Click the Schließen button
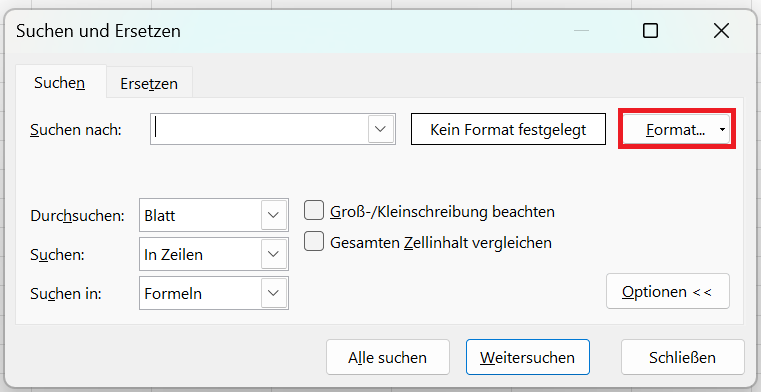This screenshot has height=392, width=761. (x=682, y=357)
